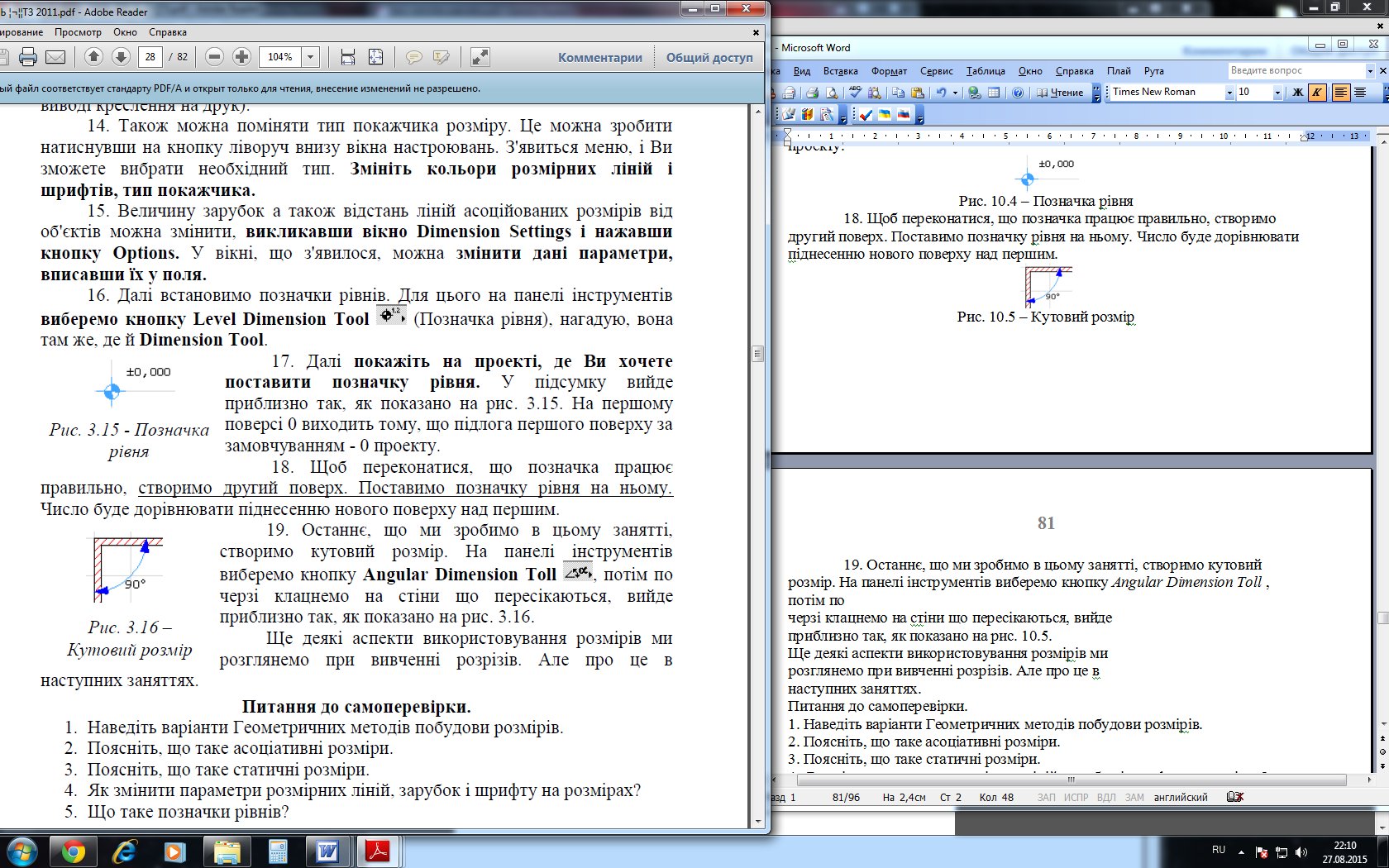Expand undo history dropdown arrow

(955, 93)
